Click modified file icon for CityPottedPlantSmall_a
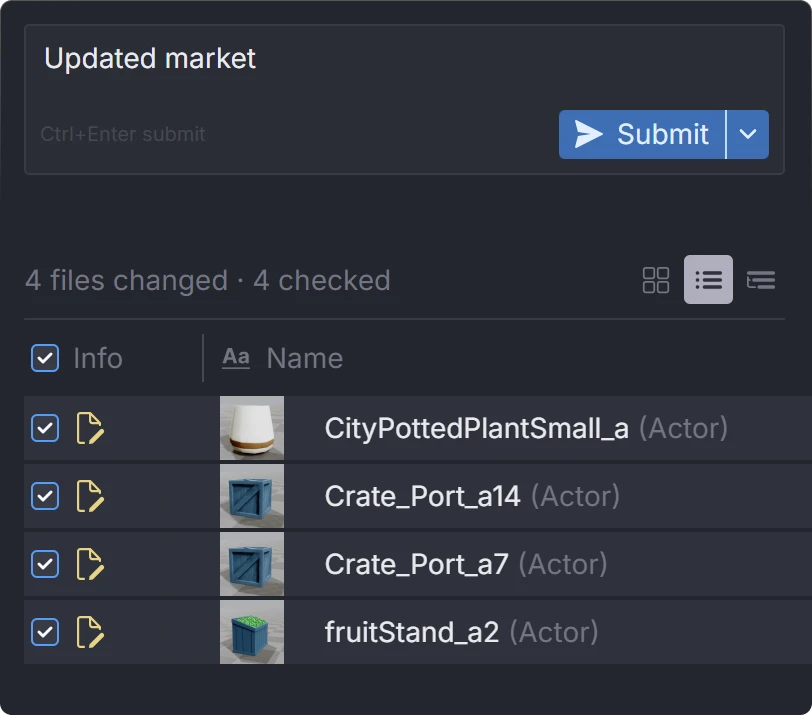This screenshot has height=715, width=812. pyautogui.click(x=90, y=428)
